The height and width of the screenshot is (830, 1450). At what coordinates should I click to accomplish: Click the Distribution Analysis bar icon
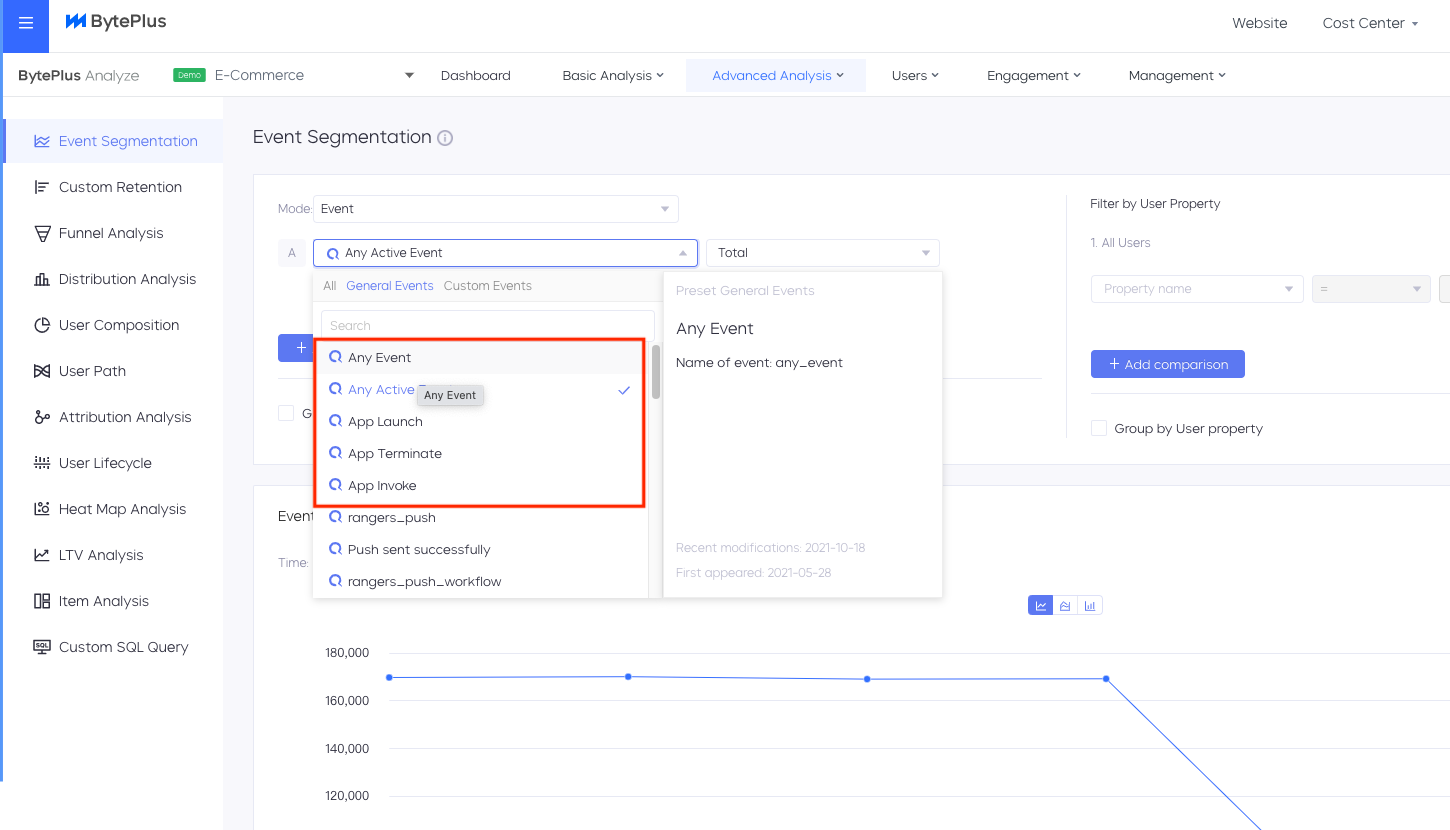click(42, 279)
